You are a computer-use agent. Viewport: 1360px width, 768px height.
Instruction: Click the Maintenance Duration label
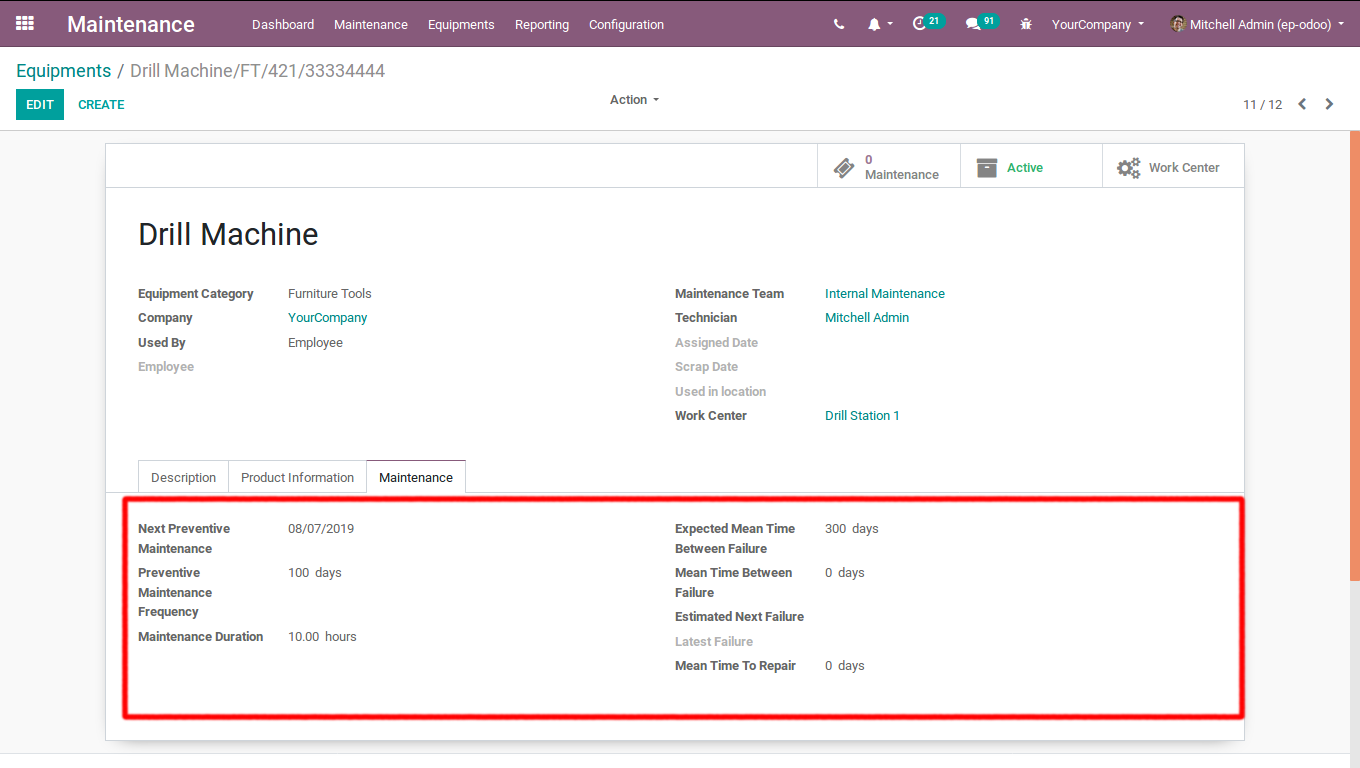pos(201,637)
